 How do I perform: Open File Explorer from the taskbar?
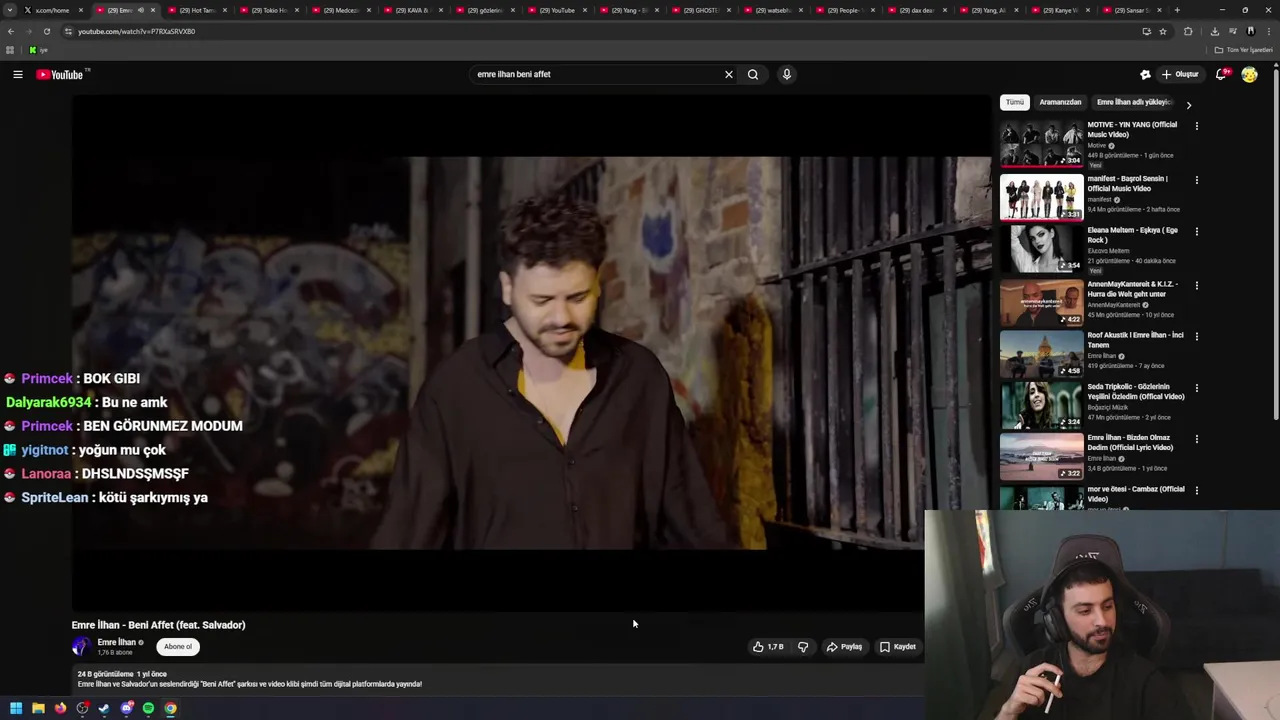pyautogui.click(x=38, y=708)
